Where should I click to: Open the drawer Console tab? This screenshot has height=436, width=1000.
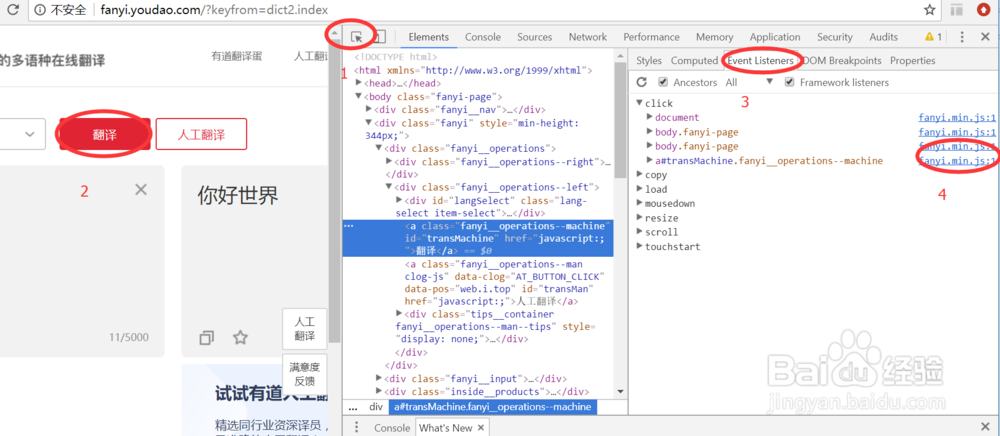point(392,428)
